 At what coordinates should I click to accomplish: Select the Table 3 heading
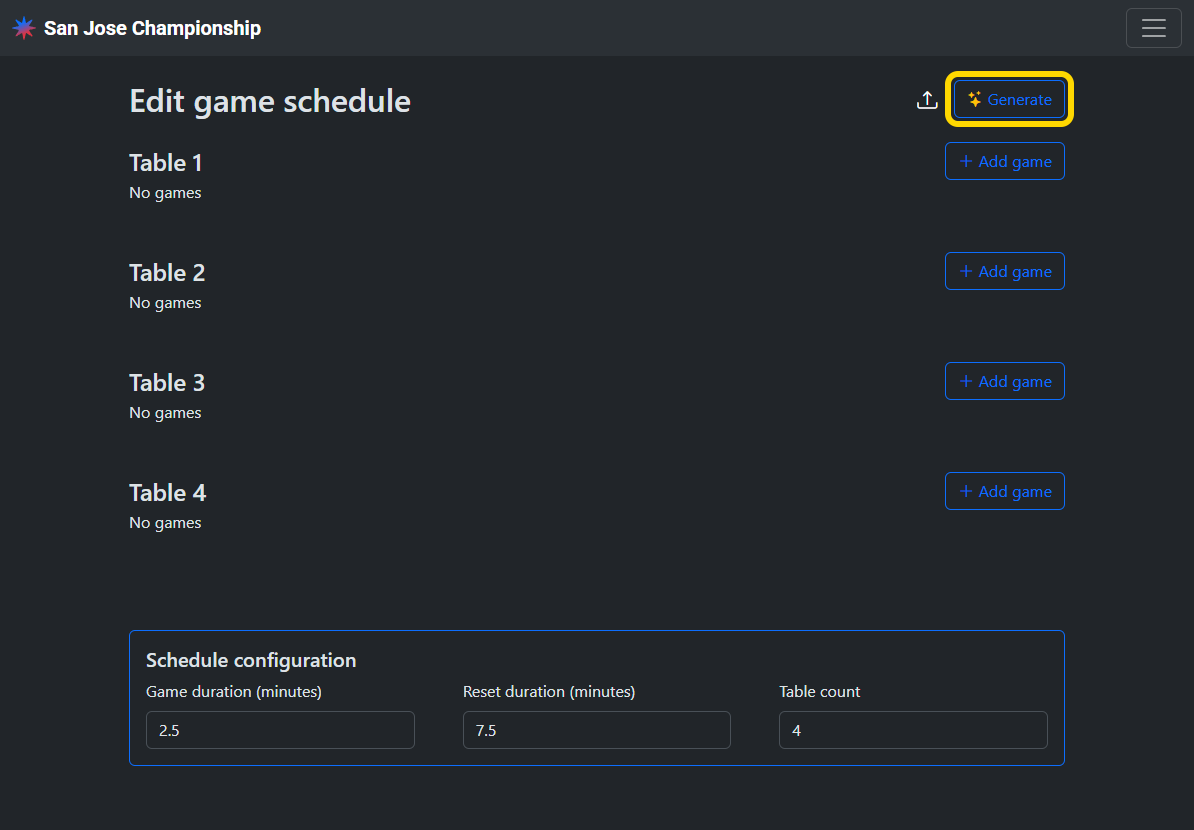point(167,383)
